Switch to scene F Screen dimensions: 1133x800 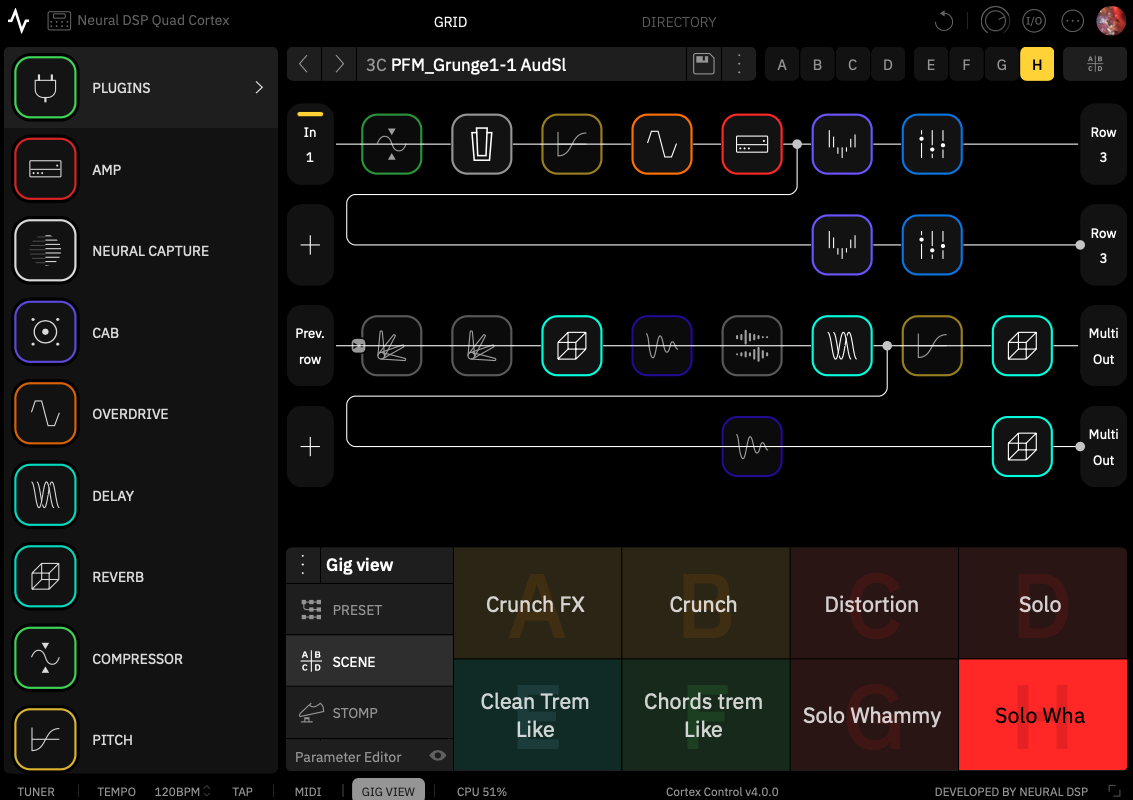coord(966,65)
